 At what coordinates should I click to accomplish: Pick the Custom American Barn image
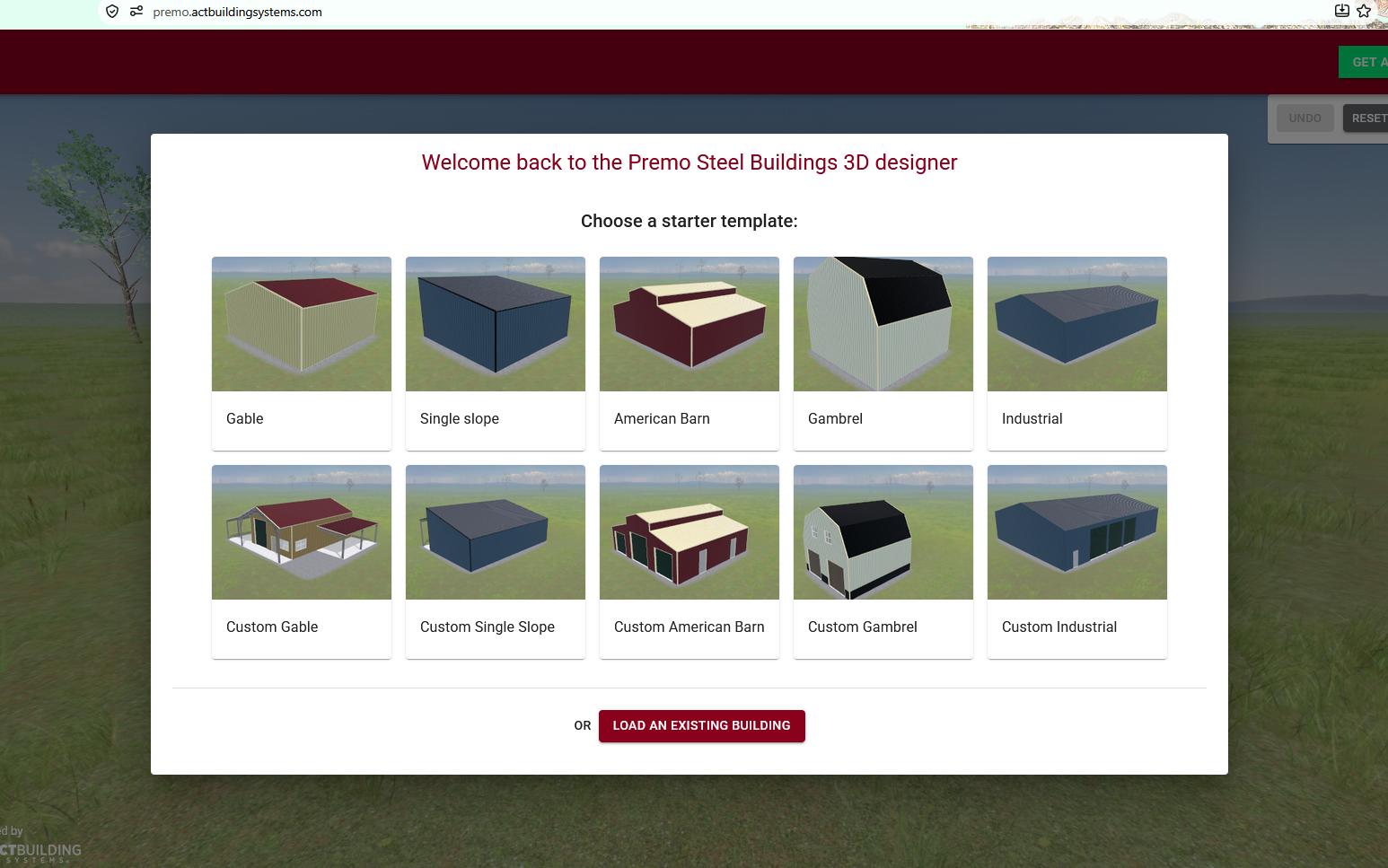click(x=690, y=532)
